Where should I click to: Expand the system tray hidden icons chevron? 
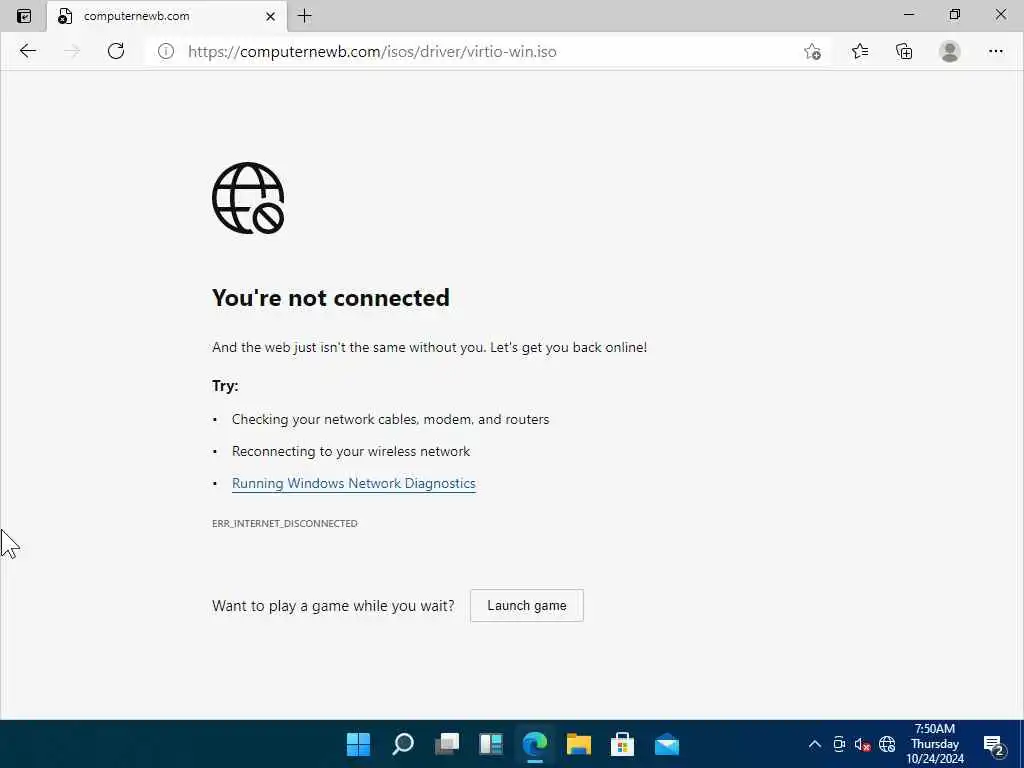tap(814, 744)
